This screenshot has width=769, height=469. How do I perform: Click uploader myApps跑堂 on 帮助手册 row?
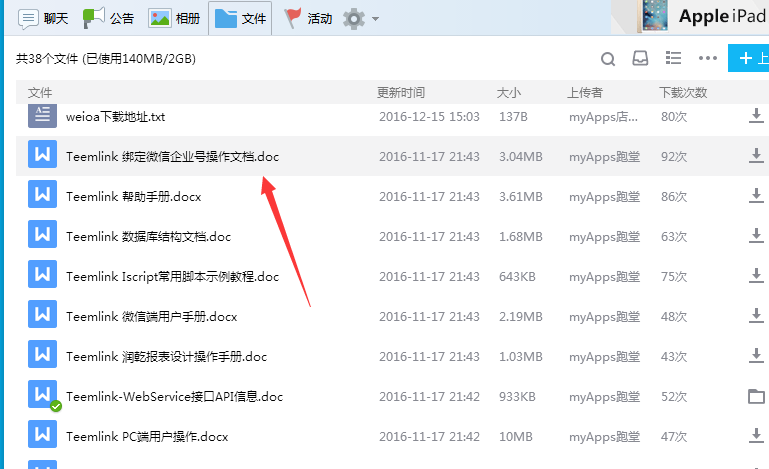604,197
